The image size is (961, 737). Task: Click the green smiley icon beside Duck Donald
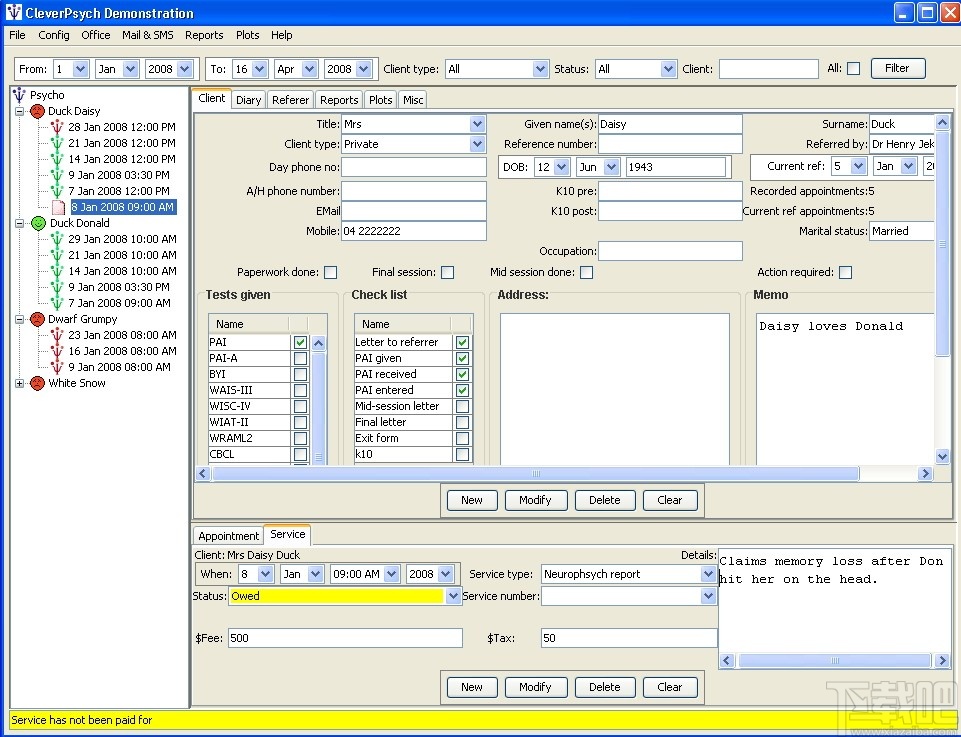click(x=37, y=223)
